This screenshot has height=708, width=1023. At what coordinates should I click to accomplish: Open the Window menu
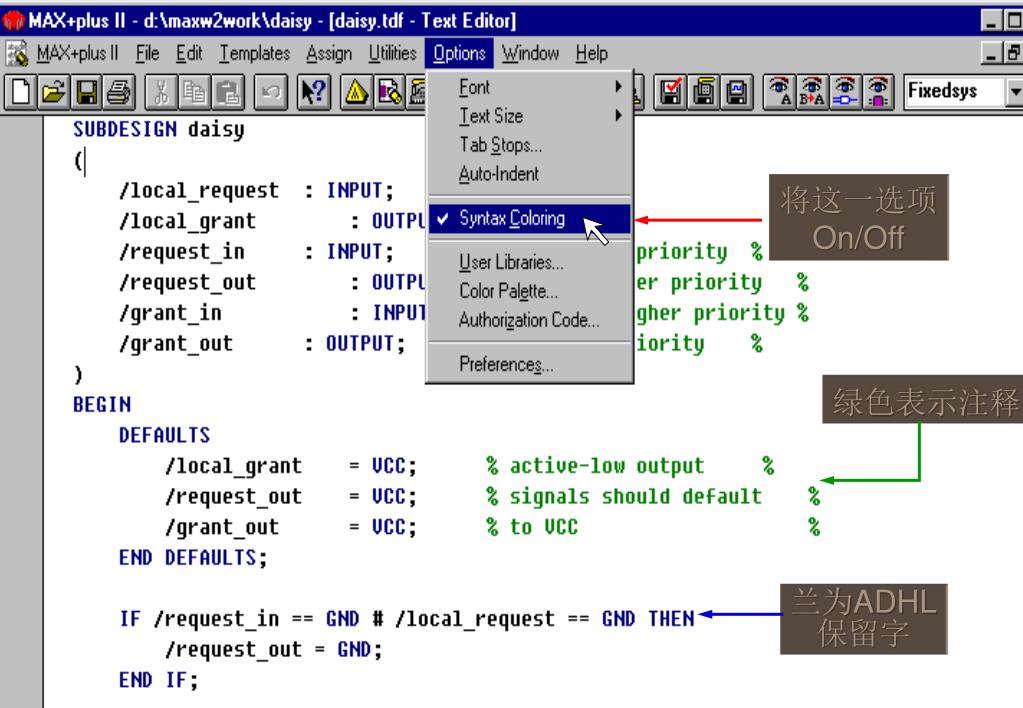[530, 54]
